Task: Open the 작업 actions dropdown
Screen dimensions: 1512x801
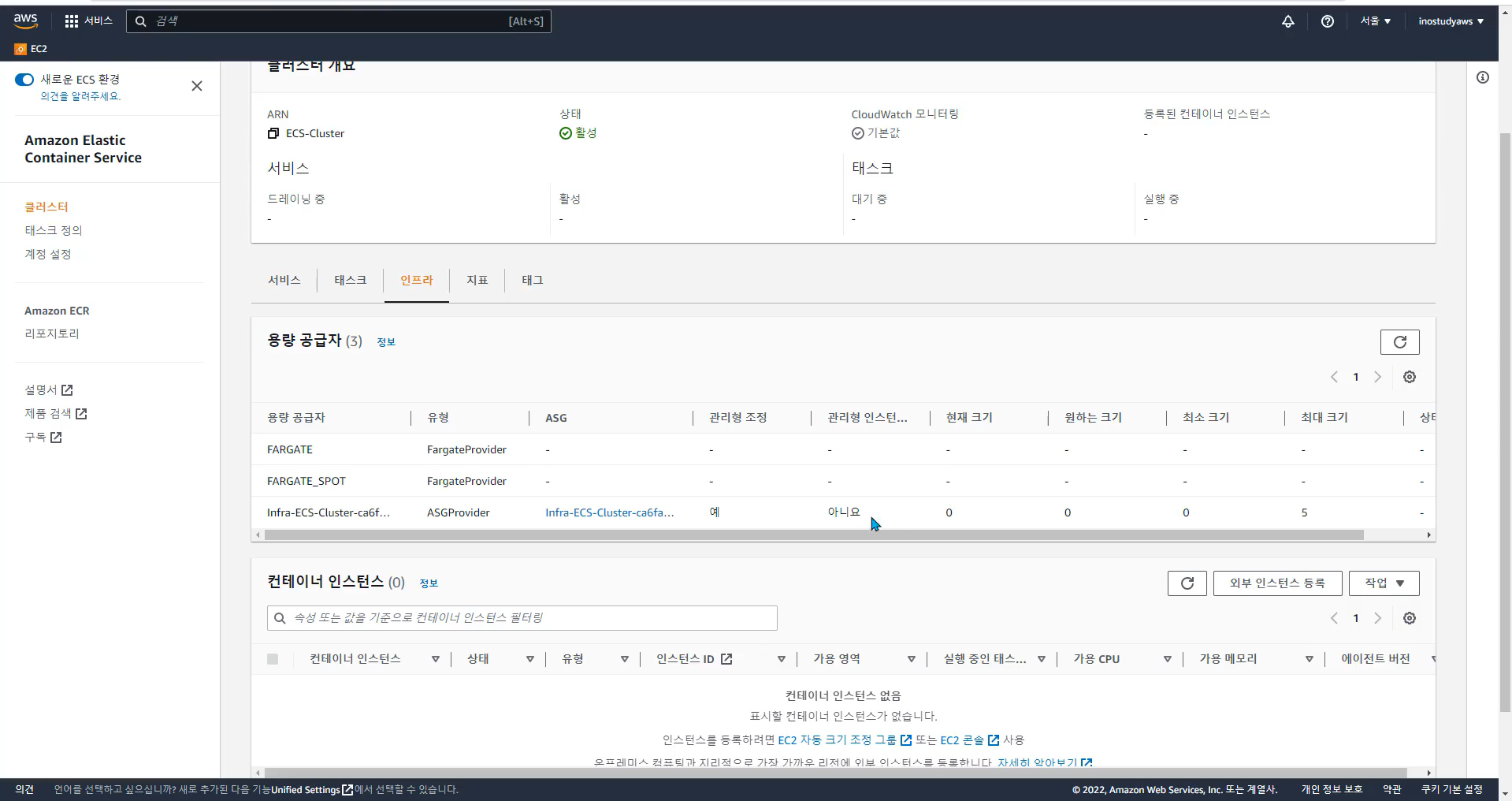Action: tap(1384, 583)
